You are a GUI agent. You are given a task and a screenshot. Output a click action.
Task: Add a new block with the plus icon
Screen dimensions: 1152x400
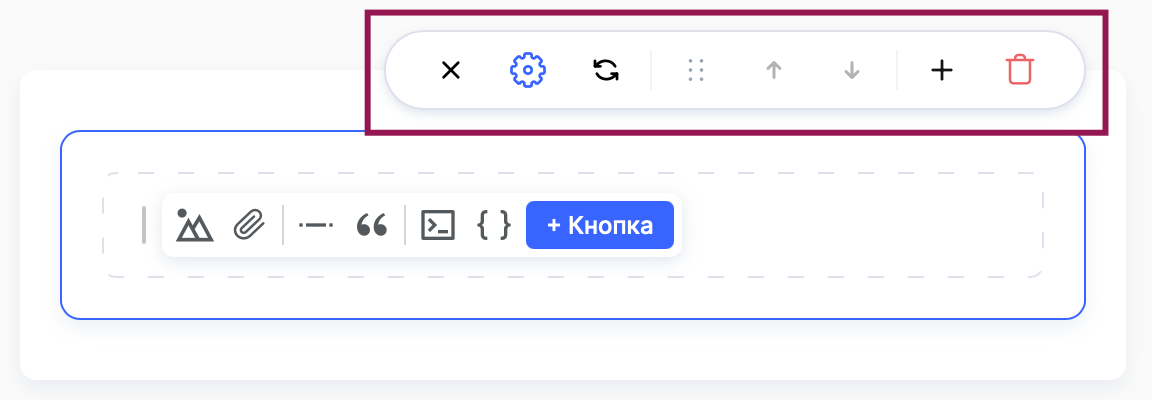click(x=941, y=70)
